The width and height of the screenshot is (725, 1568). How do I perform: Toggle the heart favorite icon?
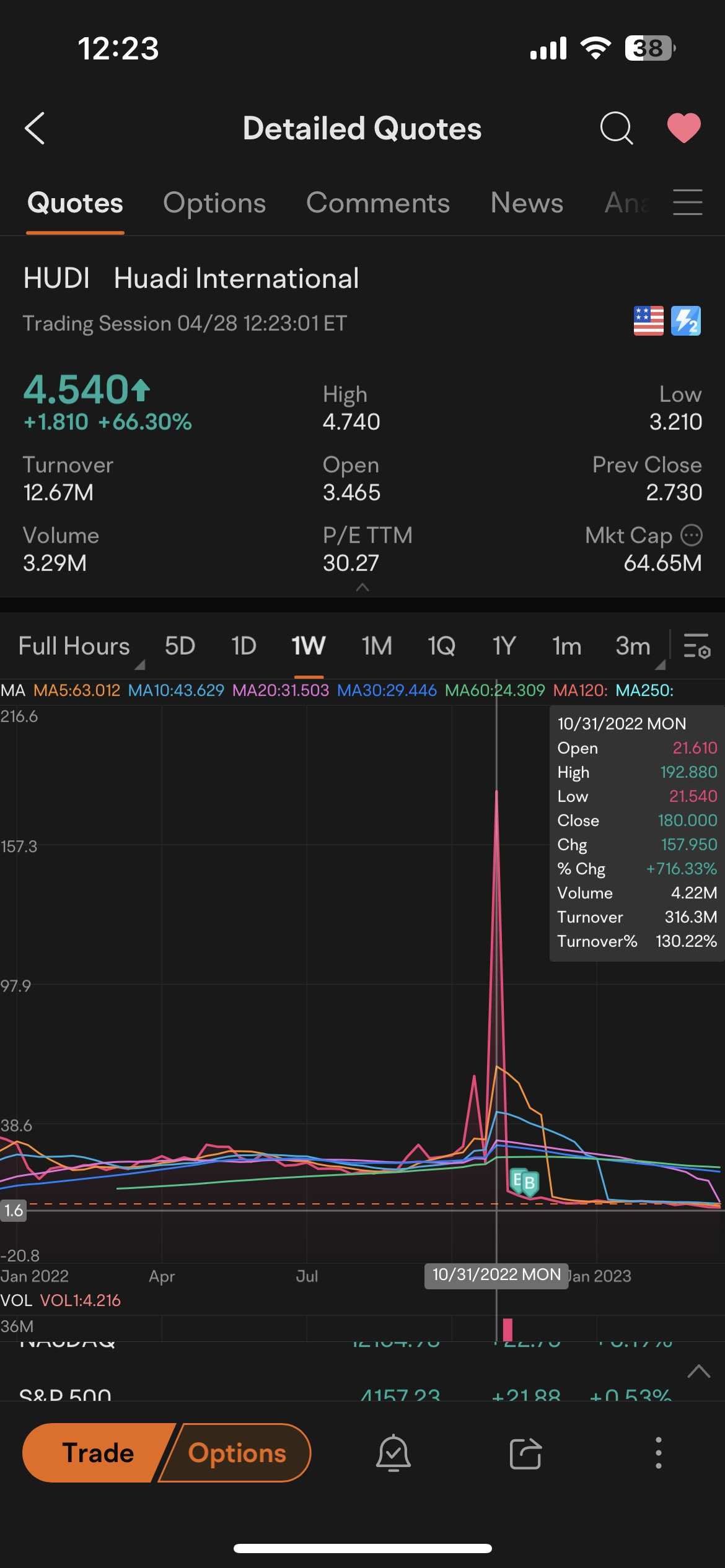click(683, 128)
